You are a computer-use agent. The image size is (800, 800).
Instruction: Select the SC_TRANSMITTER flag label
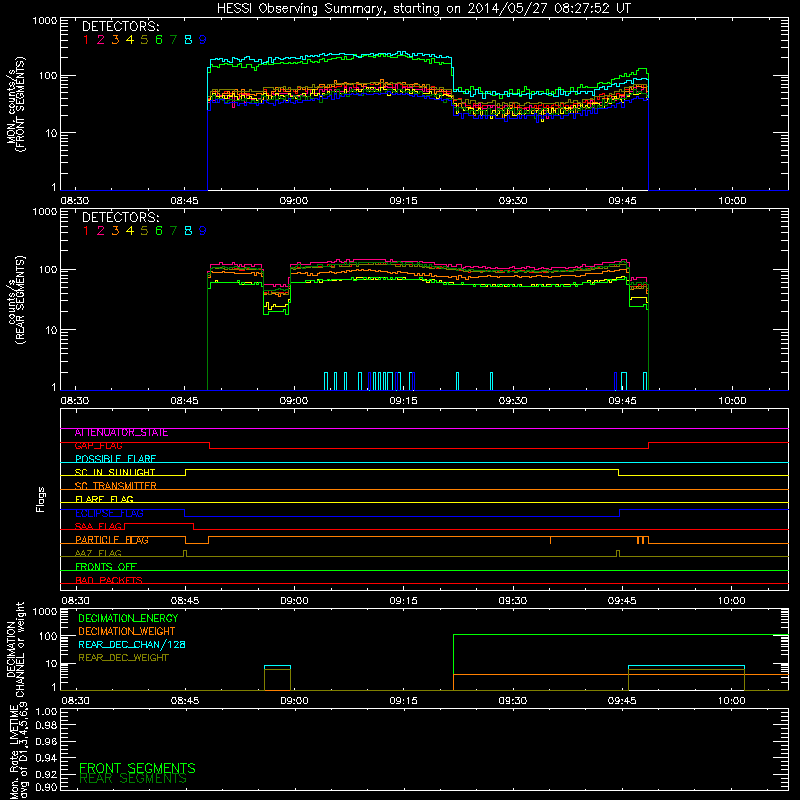point(115,486)
